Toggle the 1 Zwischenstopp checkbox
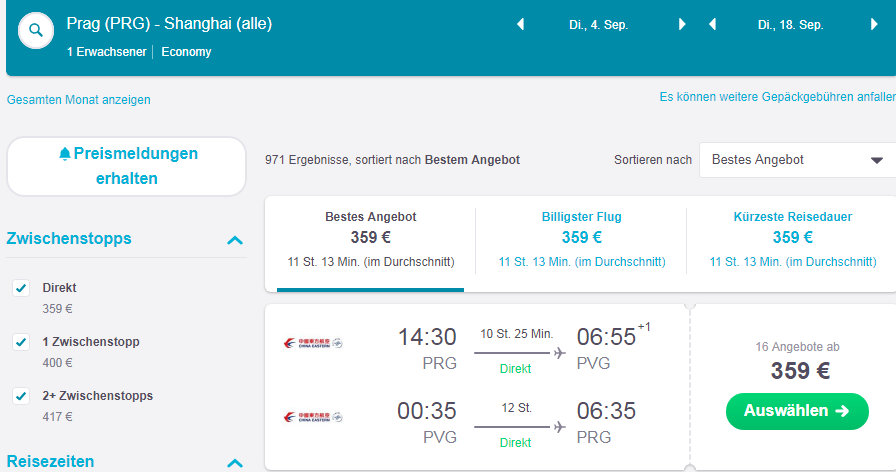896x472 pixels. [21, 342]
